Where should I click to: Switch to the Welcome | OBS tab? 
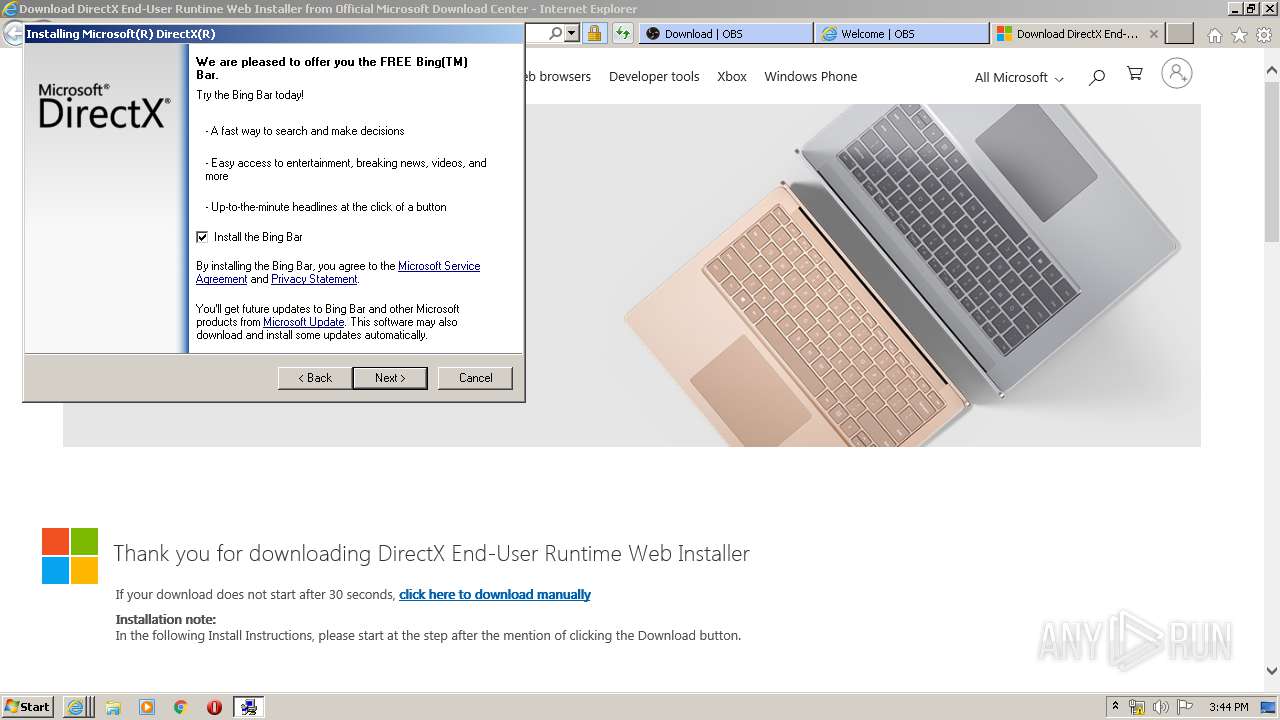click(902, 33)
